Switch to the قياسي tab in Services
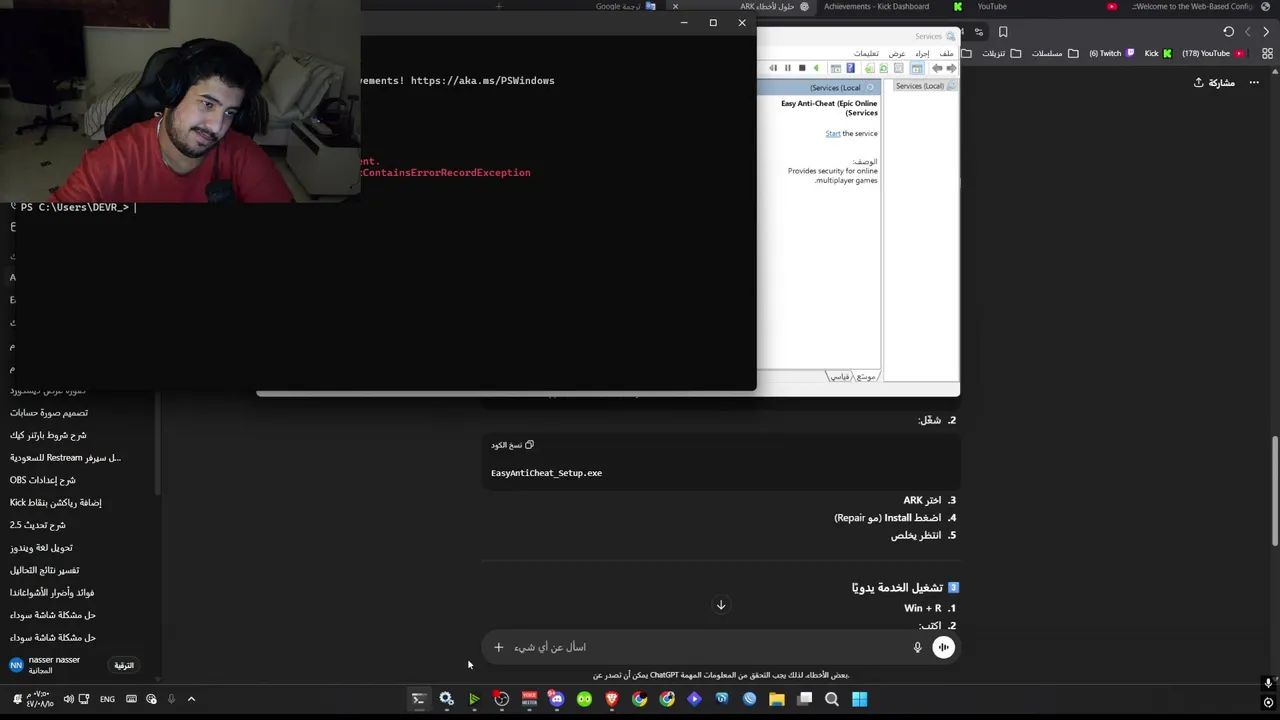This screenshot has width=1280, height=720. tap(840, 376)
